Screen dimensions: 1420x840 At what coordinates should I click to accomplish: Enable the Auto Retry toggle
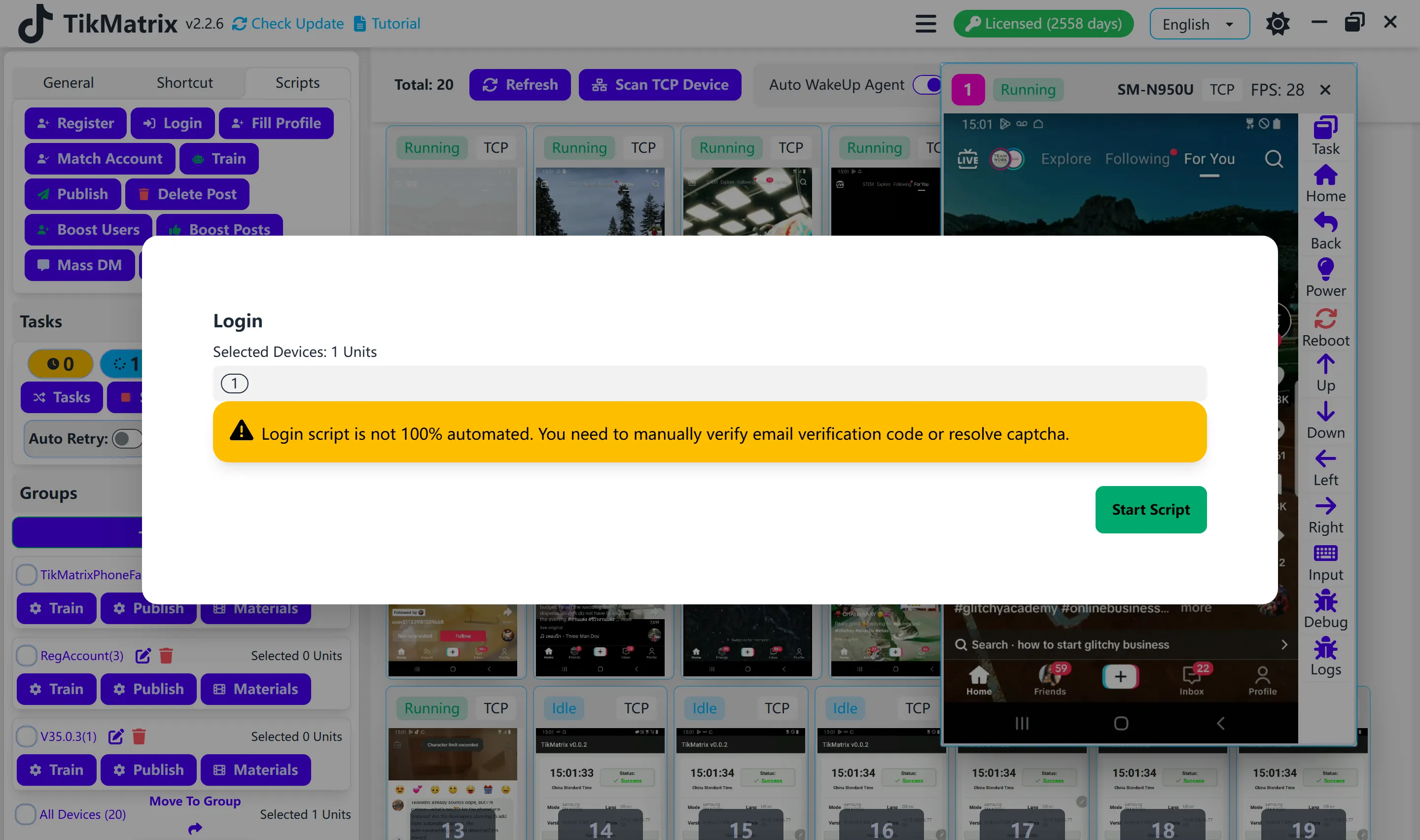pos(127,439)
